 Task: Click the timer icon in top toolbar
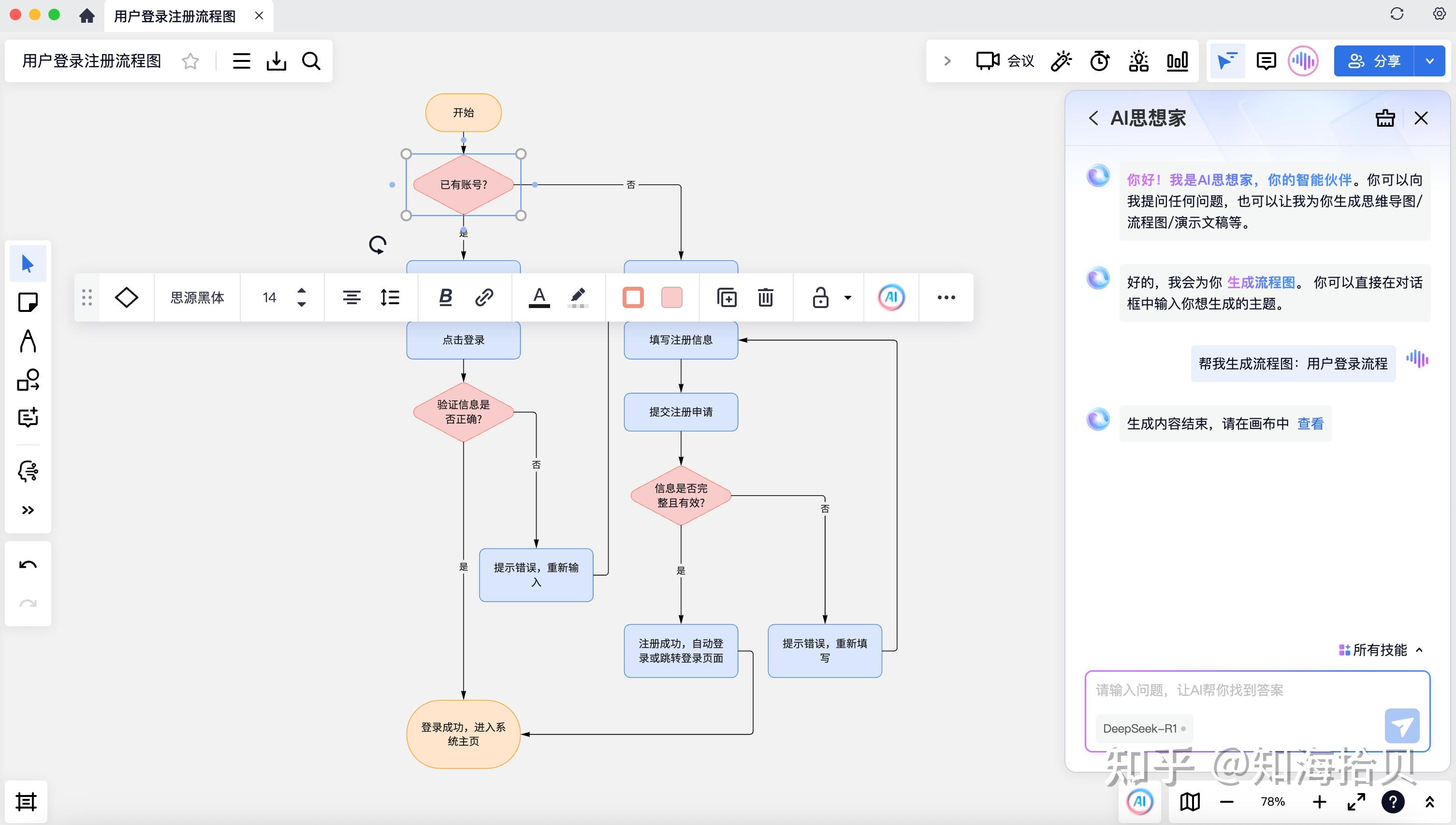1099,60
